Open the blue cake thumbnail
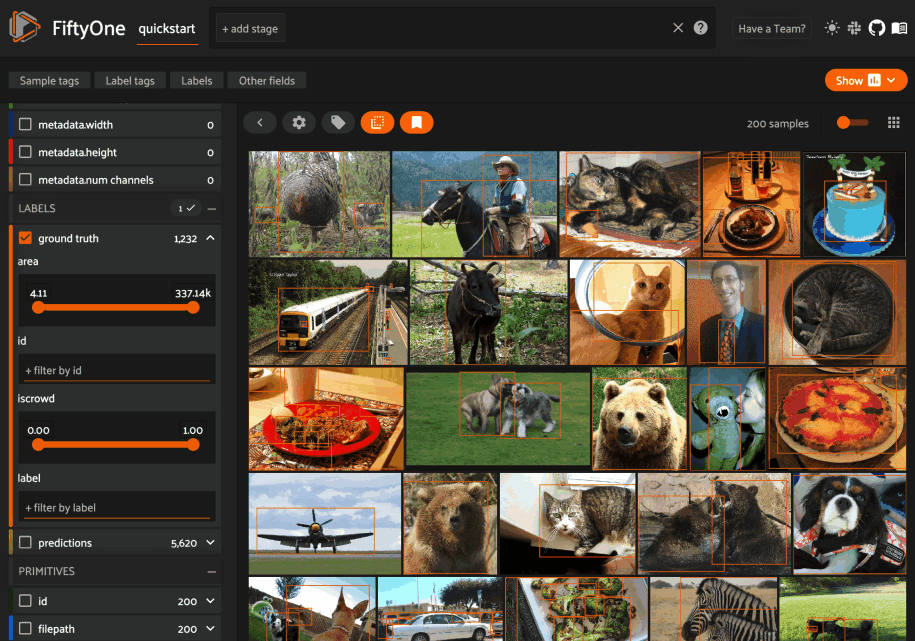The image size is (915, 641). pyautogui.click(x=854, y=204)
